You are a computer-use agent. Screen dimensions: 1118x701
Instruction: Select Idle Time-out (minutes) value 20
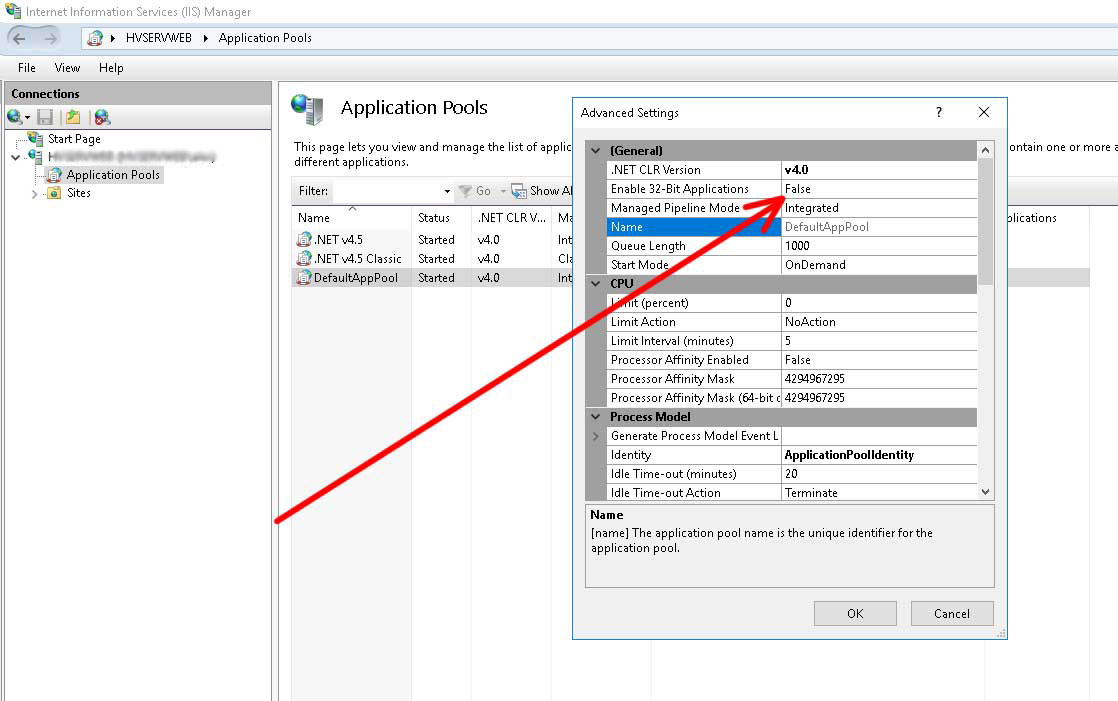click(879, 474)
